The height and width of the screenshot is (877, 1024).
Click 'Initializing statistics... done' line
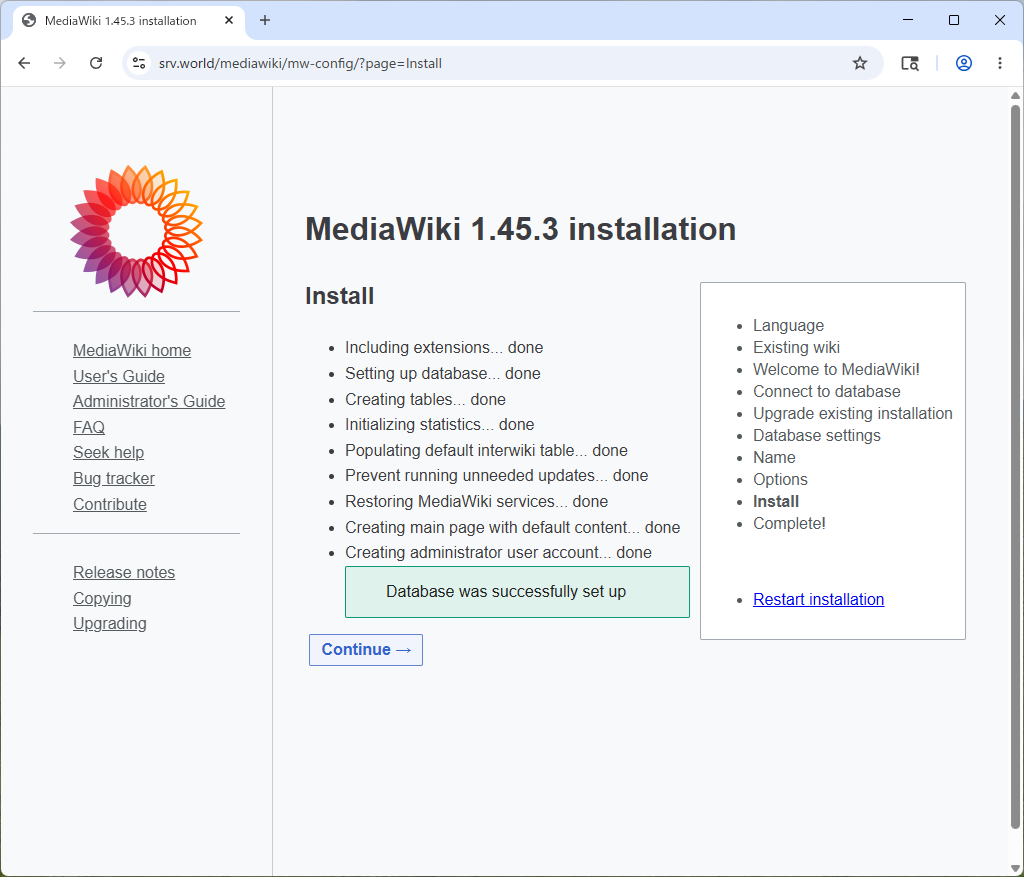coord(440,424)
